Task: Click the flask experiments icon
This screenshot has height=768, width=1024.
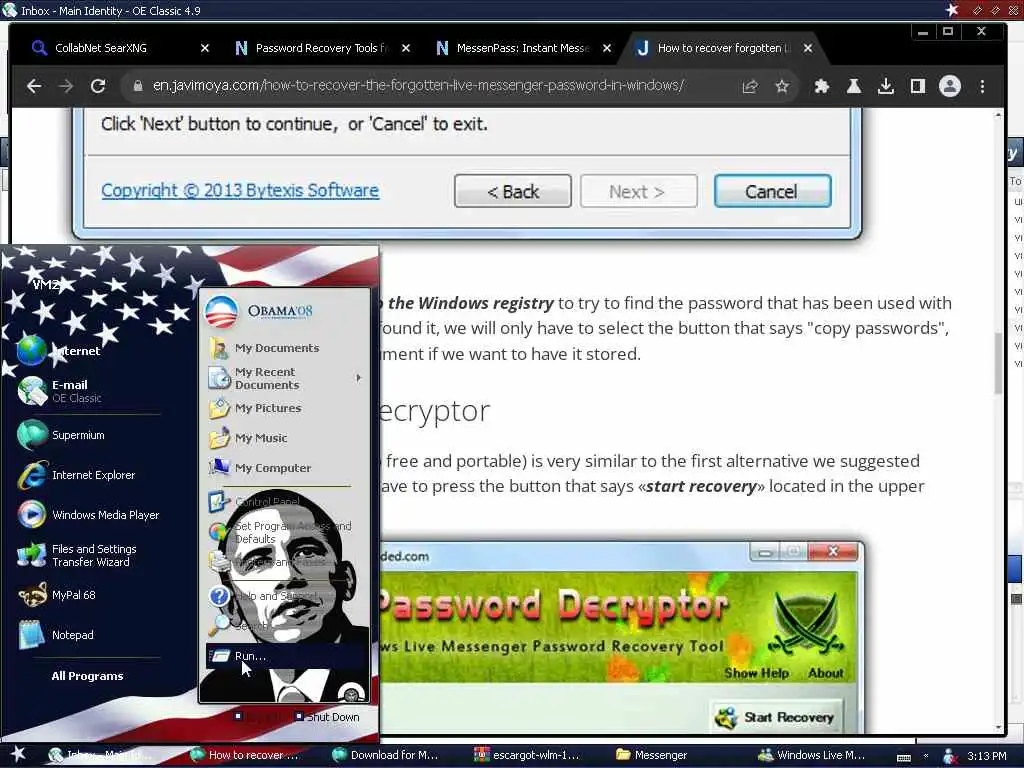Action: (854, 86)
